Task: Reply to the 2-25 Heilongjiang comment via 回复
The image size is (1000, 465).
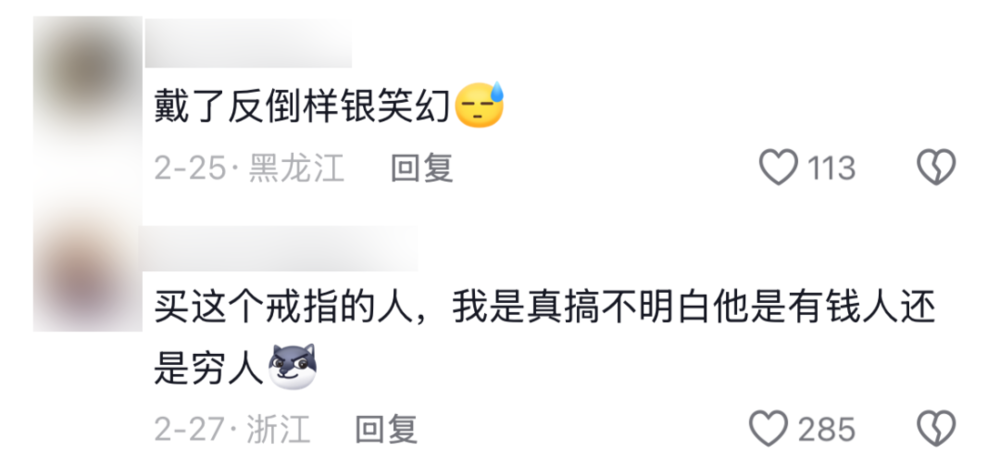Action: pos(422,168)
